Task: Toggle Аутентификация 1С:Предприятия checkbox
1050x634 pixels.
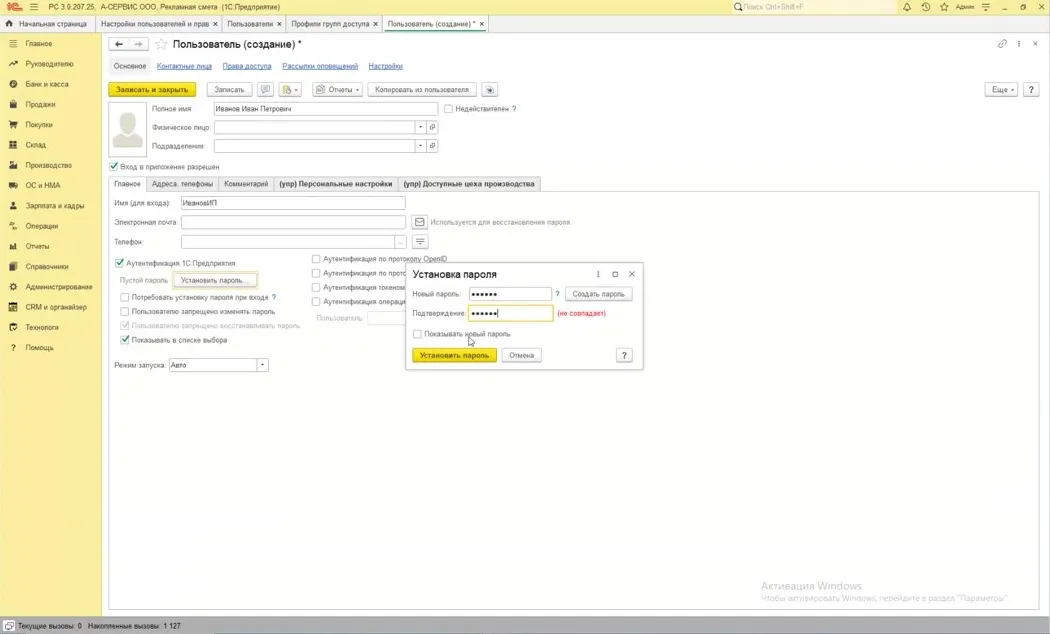Action: point(119,263)
